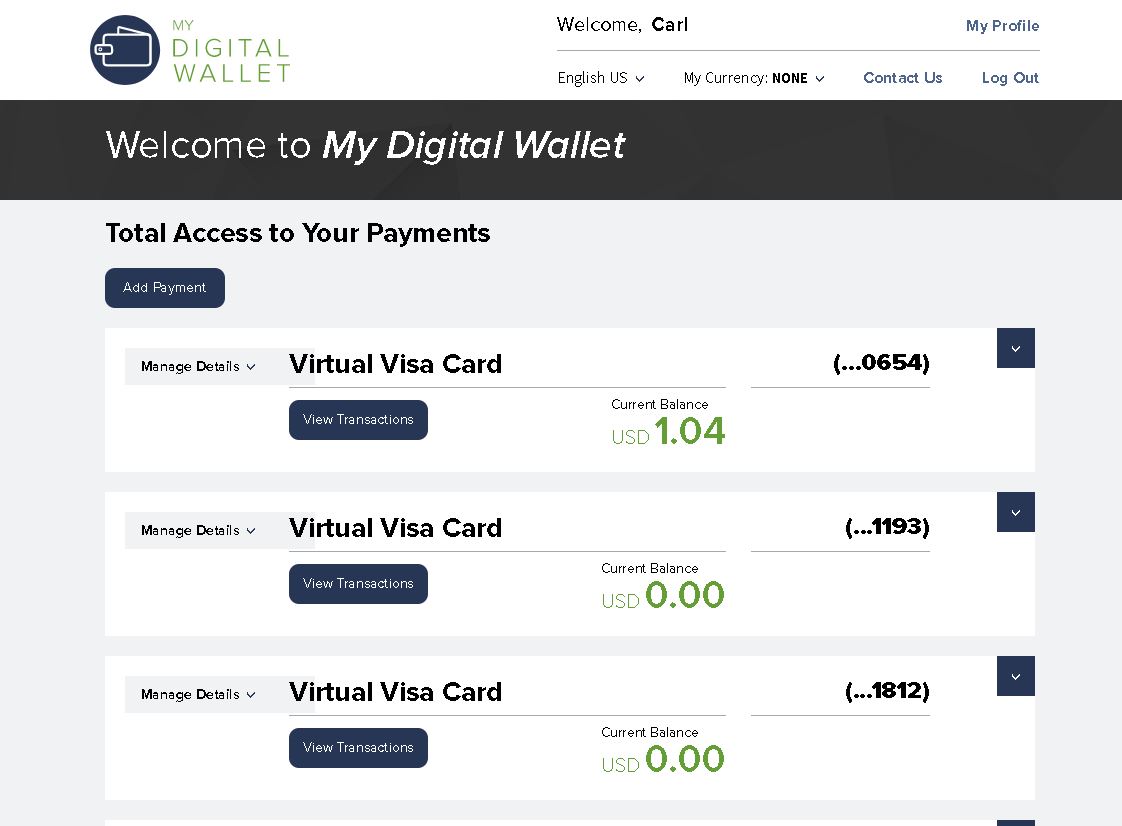The height and width of the screenshot is (826, 1122).
Task: Open the Contact Us page
Action: click(902, 78)
